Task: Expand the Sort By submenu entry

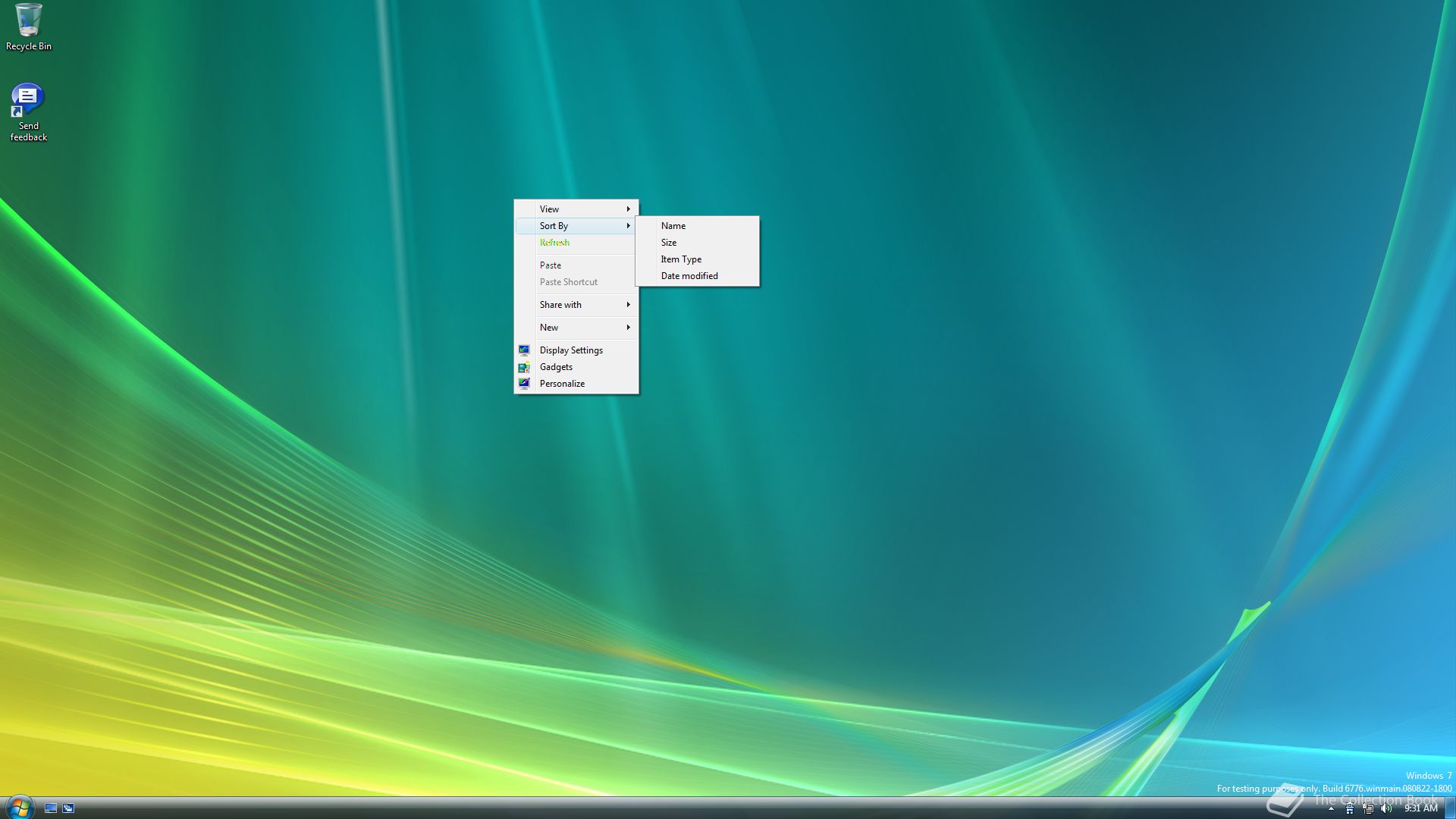Action: pyautogui.click(x=576, y=225)
